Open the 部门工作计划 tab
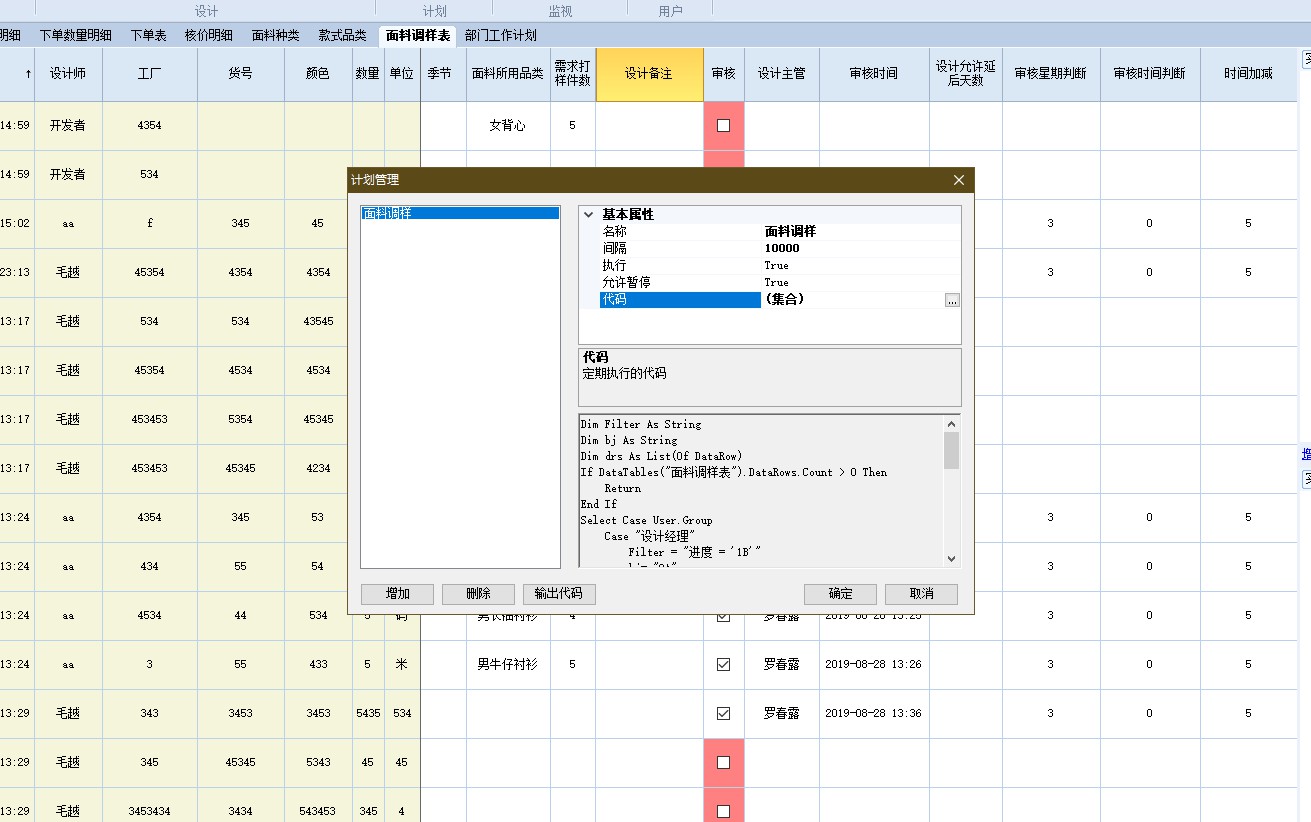Image resolution: width=1311 pixels, height=822 pixels. click(x=500, y=35)
